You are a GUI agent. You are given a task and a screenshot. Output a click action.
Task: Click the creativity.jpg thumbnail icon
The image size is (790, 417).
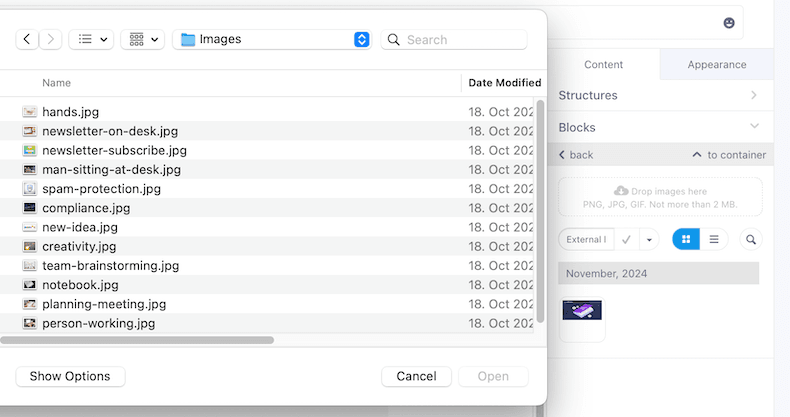point(30,246)
